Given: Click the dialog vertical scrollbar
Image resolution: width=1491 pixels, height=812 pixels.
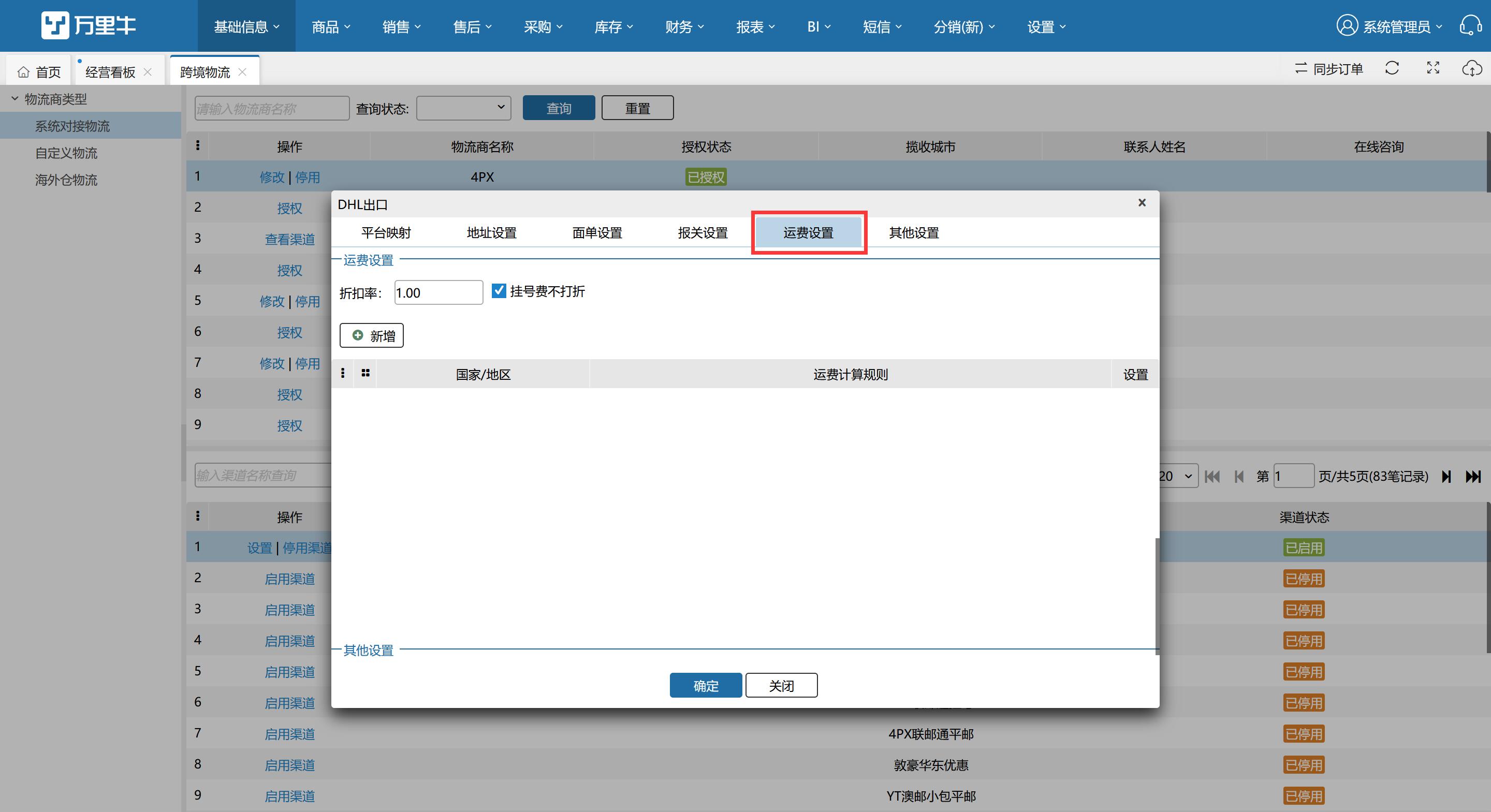Looking at the screenshot, I should 1157,596.
